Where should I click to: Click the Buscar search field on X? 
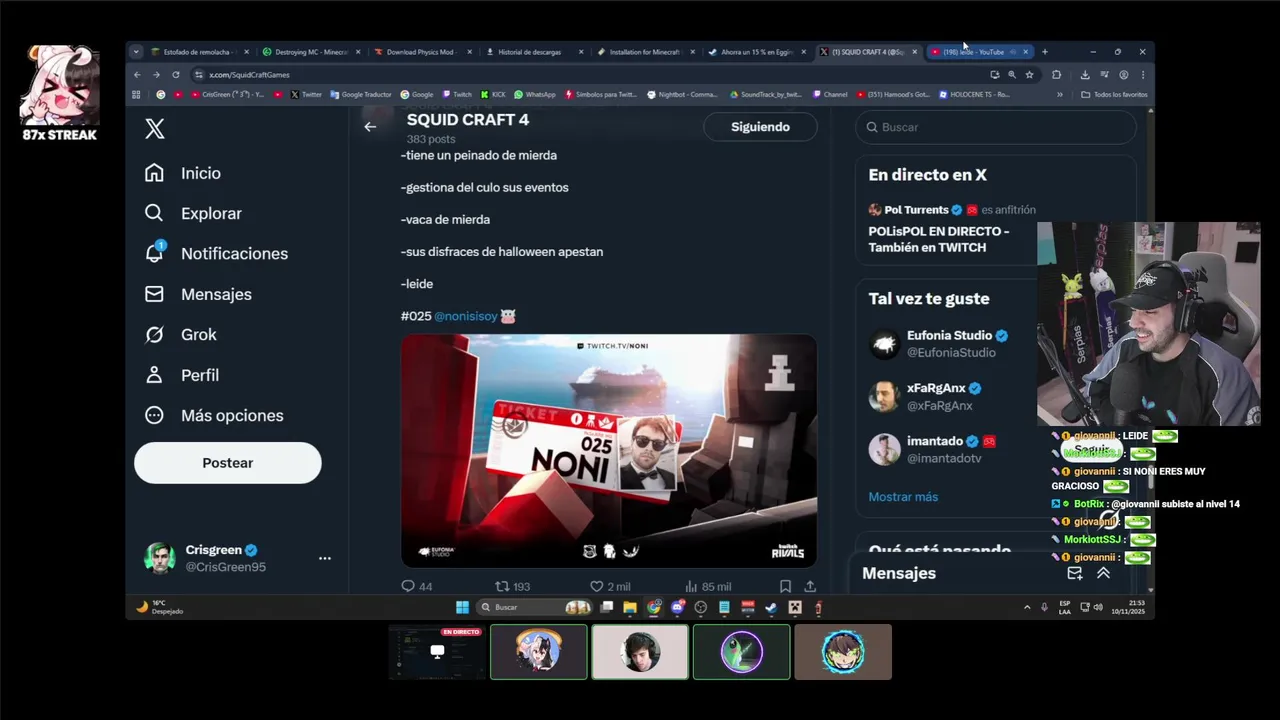click(x=996, y=127)
